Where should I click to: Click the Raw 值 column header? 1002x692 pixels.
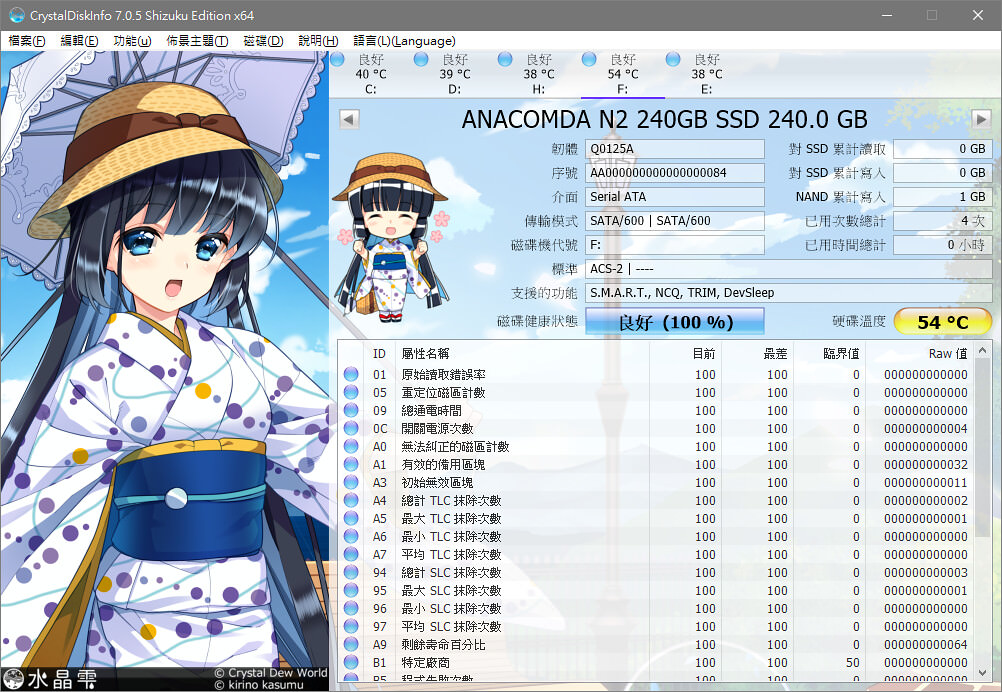(x=919, y=353)
